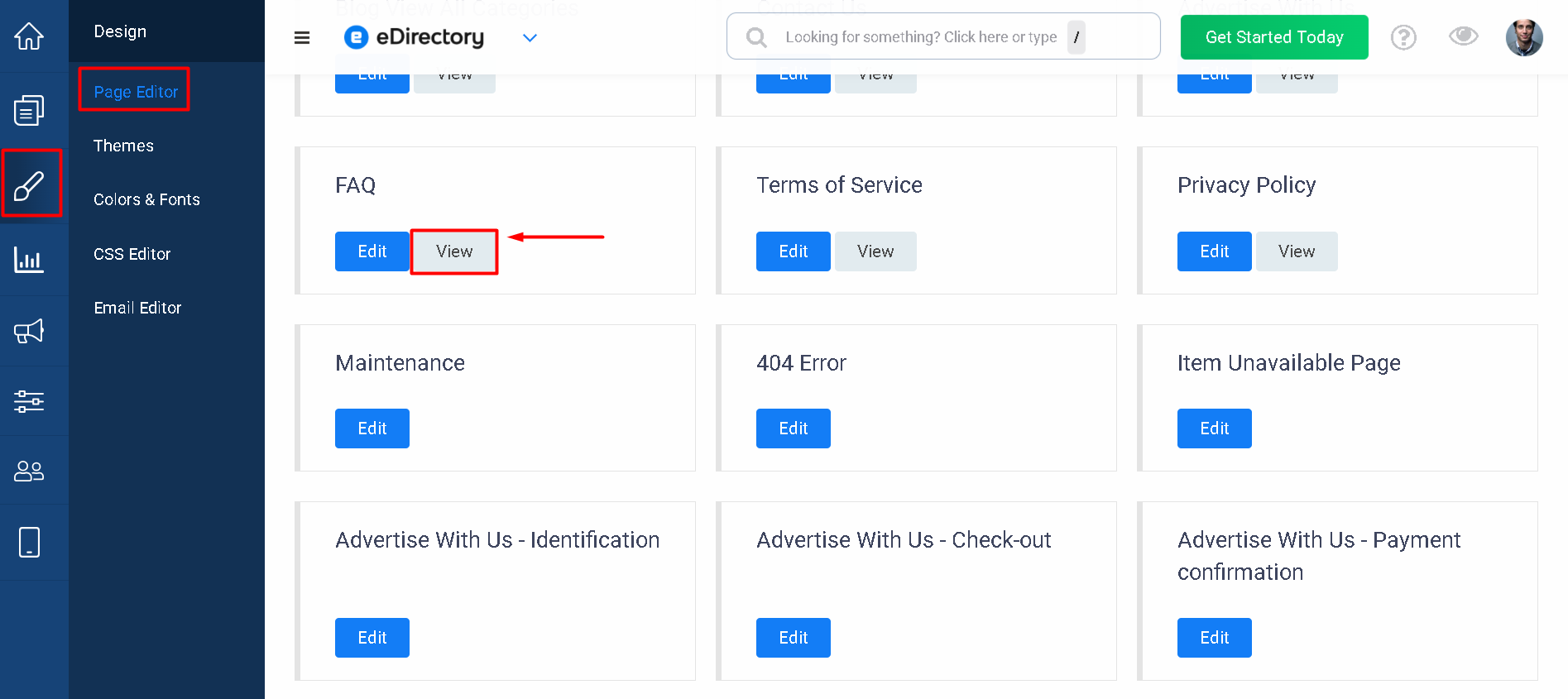This screenshot has width=1568, height=699.
Task: Open the Settings sliders icon
Action: click(x=29, y=402)
